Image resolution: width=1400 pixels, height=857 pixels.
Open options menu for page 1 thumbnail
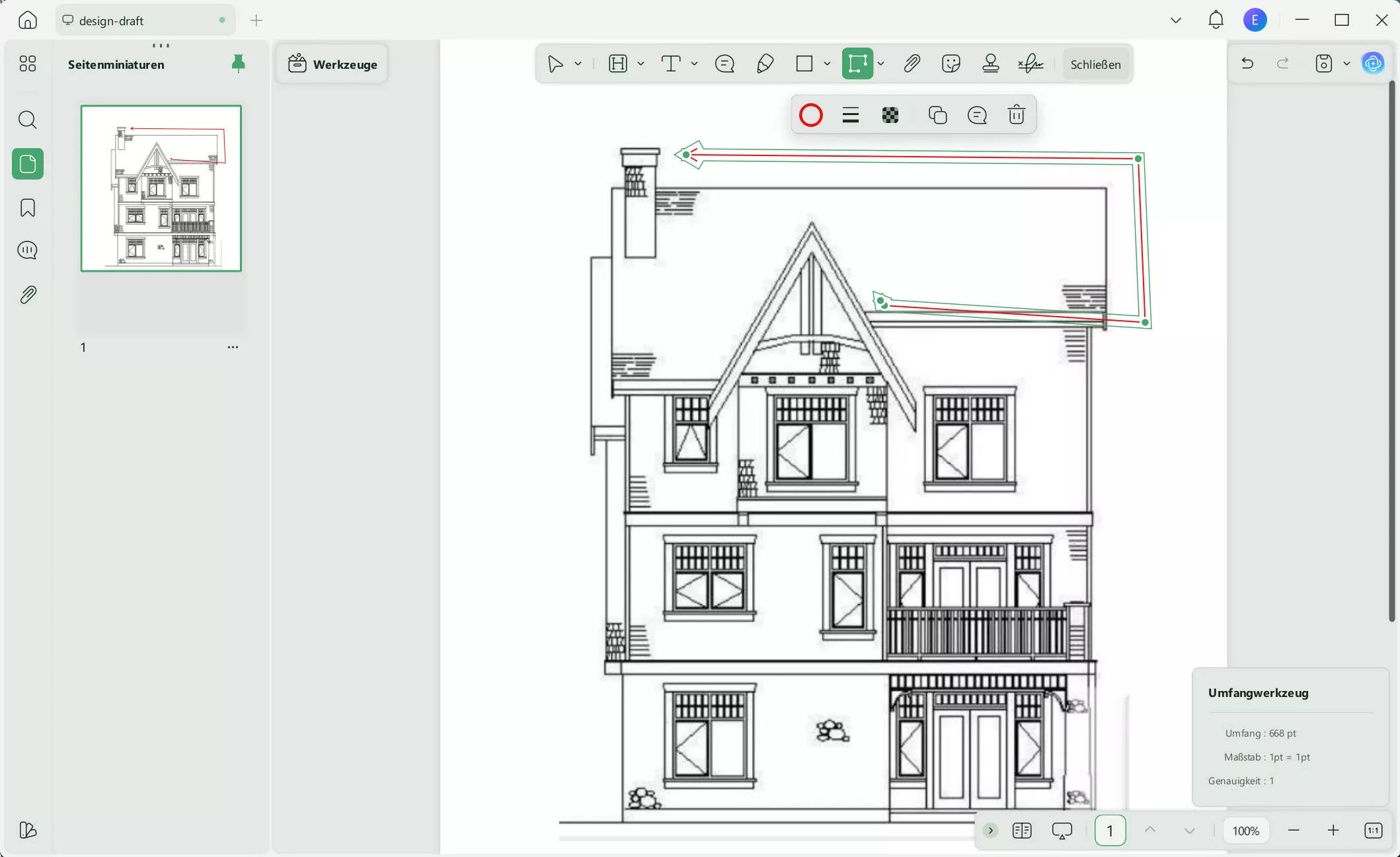(x=232, y=347)
